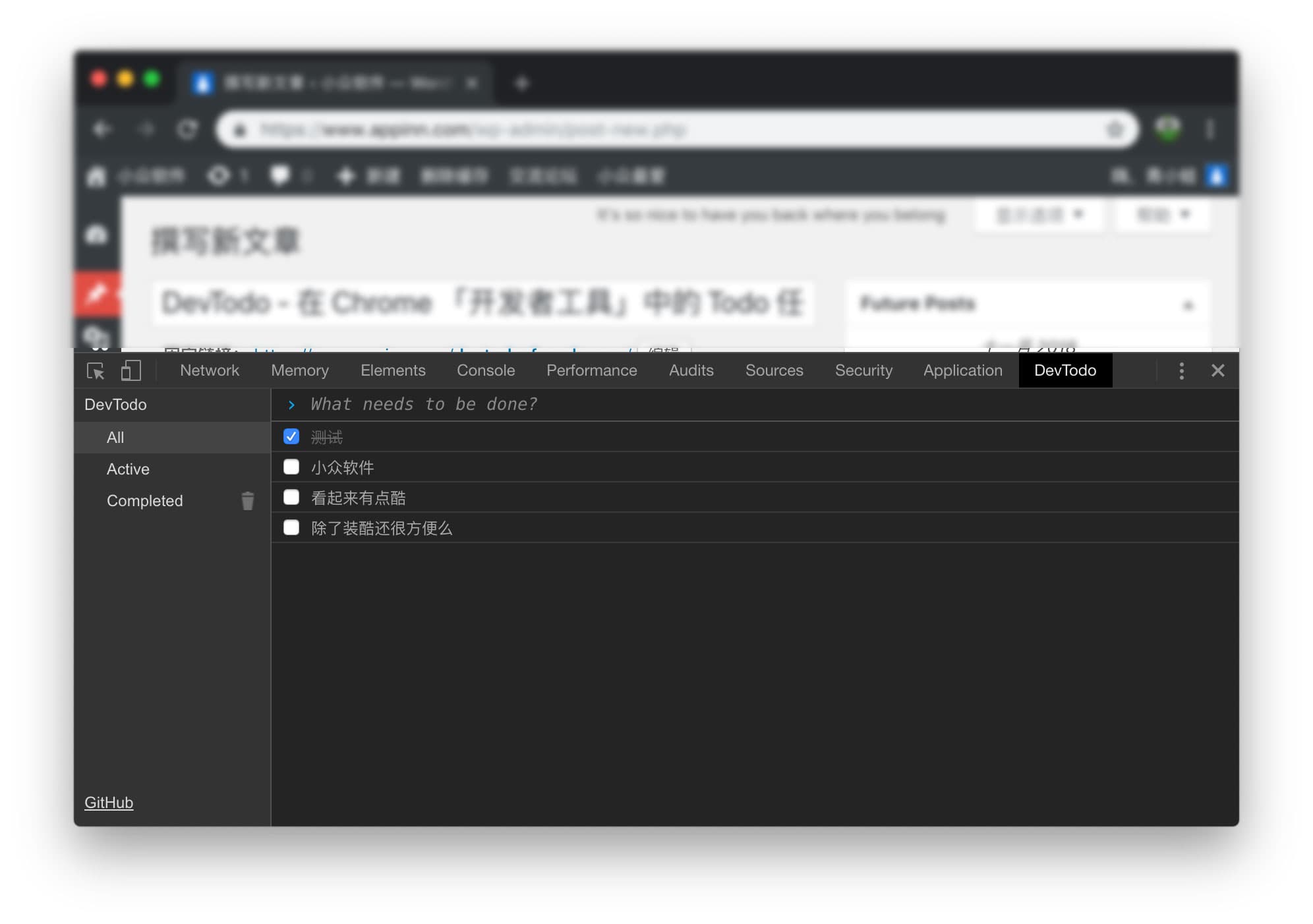Click the delete trash icon on Completed

click(x=248, y=501)
